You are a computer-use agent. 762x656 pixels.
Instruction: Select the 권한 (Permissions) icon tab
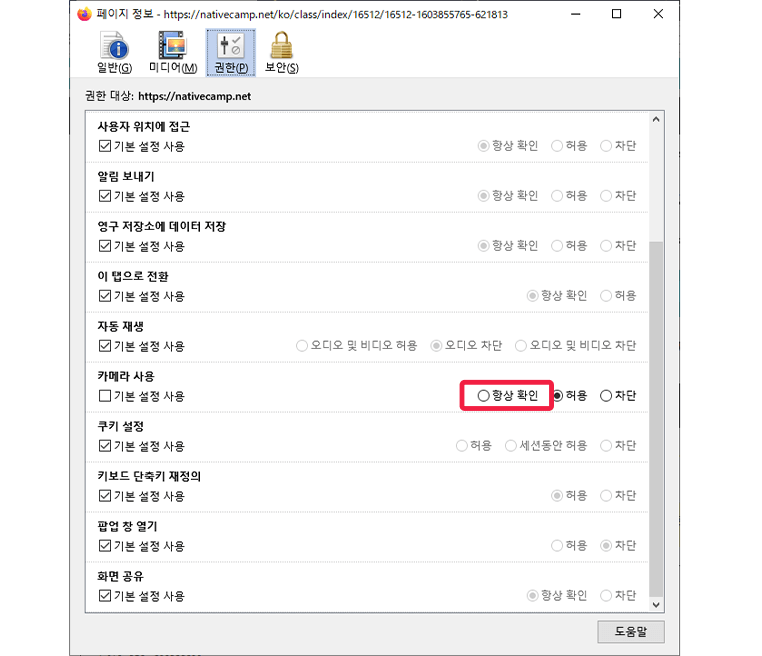pos(231,52)
